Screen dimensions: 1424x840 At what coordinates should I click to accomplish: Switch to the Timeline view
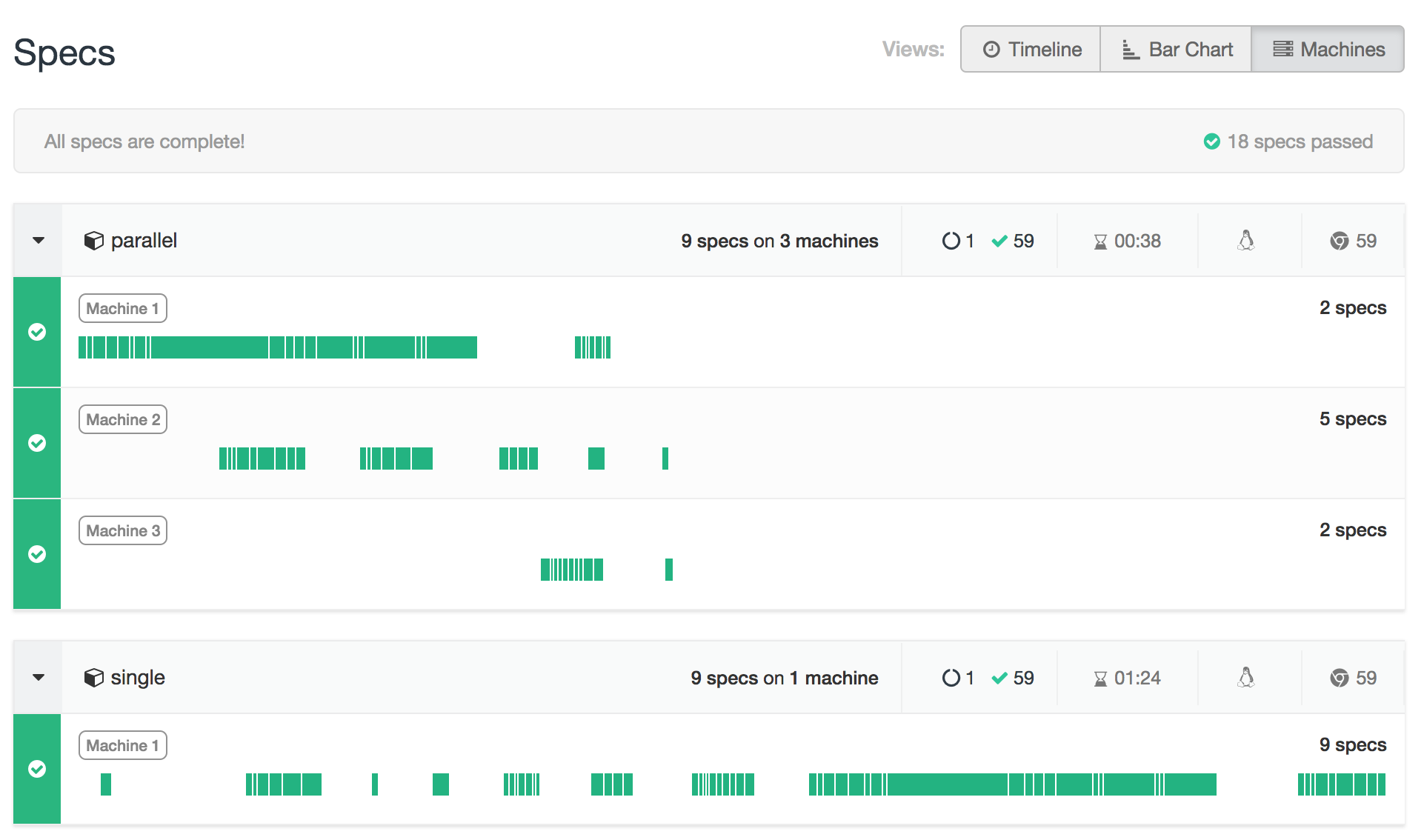pyautogui.click(x=1031, y=50)
